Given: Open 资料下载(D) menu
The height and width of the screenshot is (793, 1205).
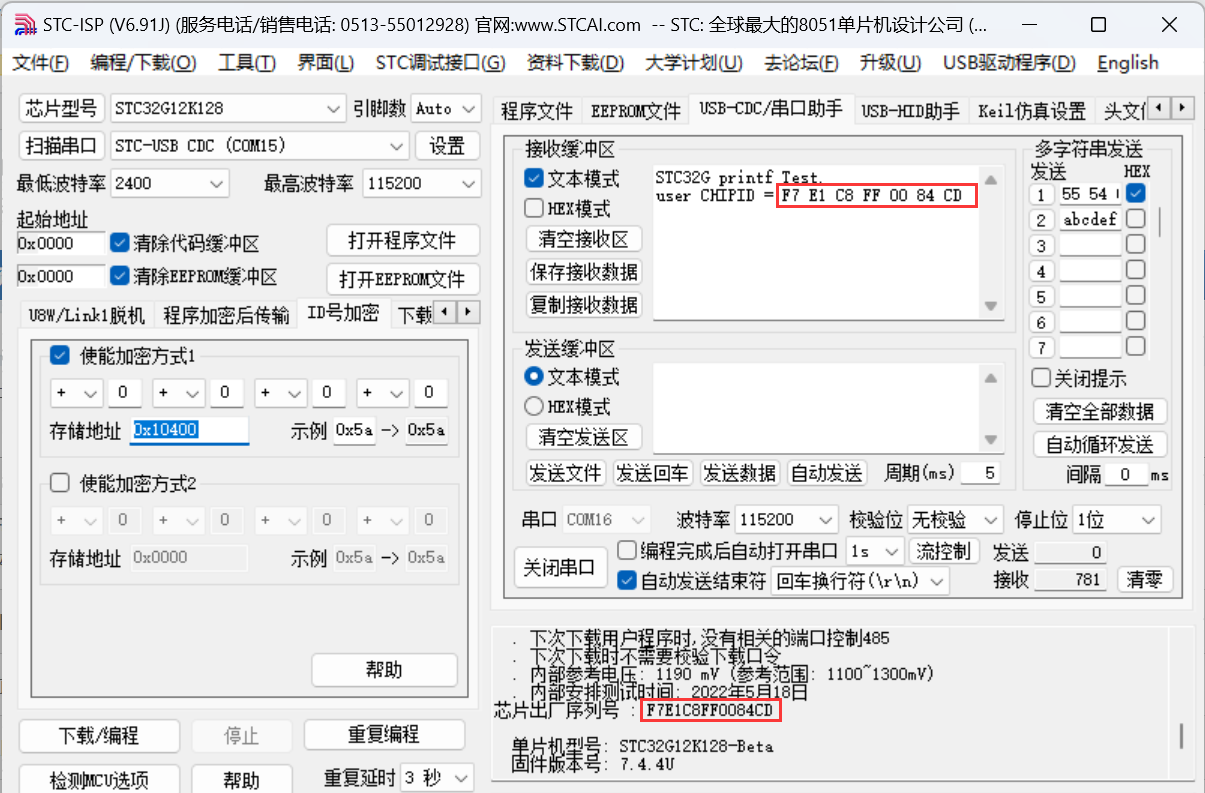Looking at the screenshot, I should click(575, 63).
